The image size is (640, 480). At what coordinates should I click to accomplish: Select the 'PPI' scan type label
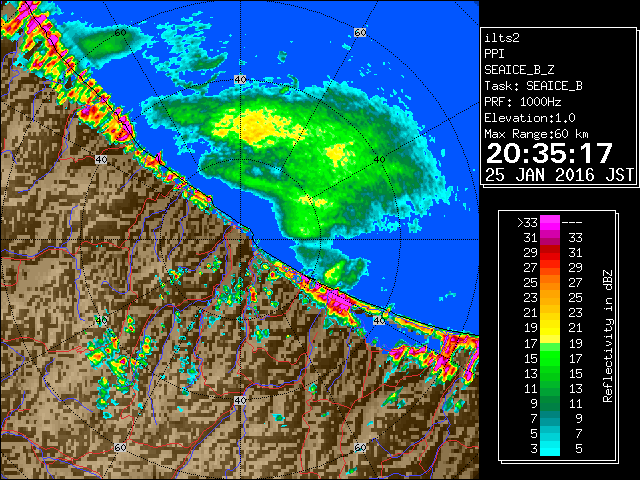click(x=494, y=54)
